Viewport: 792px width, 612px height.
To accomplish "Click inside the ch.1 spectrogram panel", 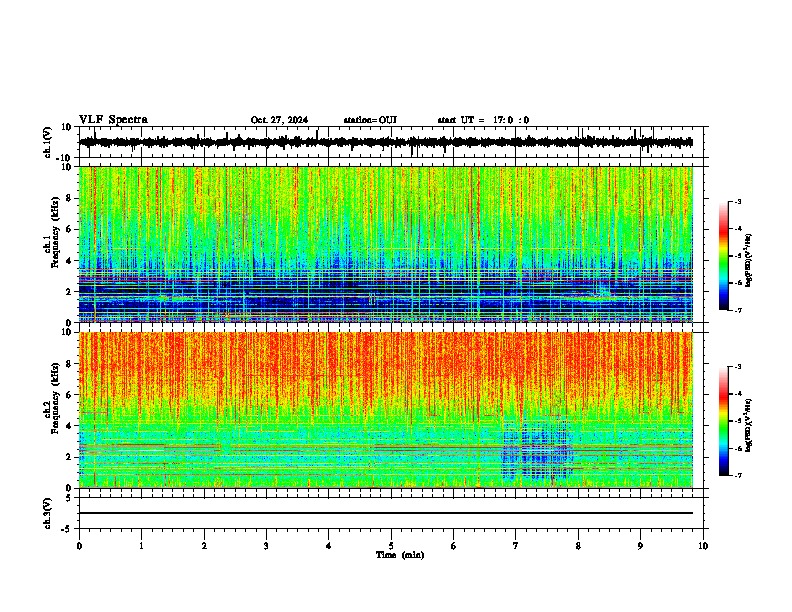I will click(386, 244).
